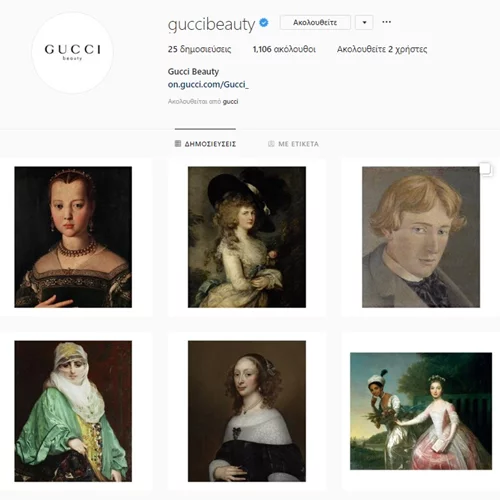
Task: Switch to the ΜΕ ΕΤΙΚΕΤΑ tagged tab
Action: click(x=293, y=144)
